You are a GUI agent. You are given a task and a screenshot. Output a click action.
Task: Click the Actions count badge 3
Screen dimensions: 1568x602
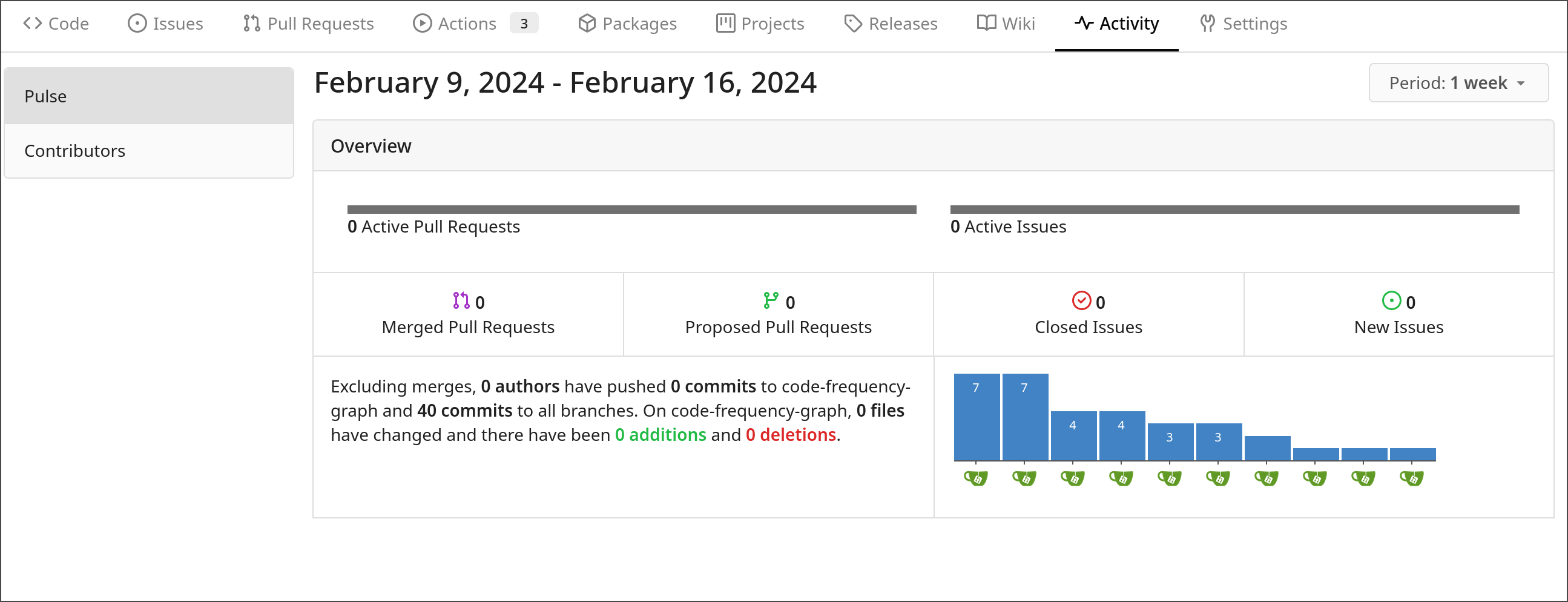524,24
